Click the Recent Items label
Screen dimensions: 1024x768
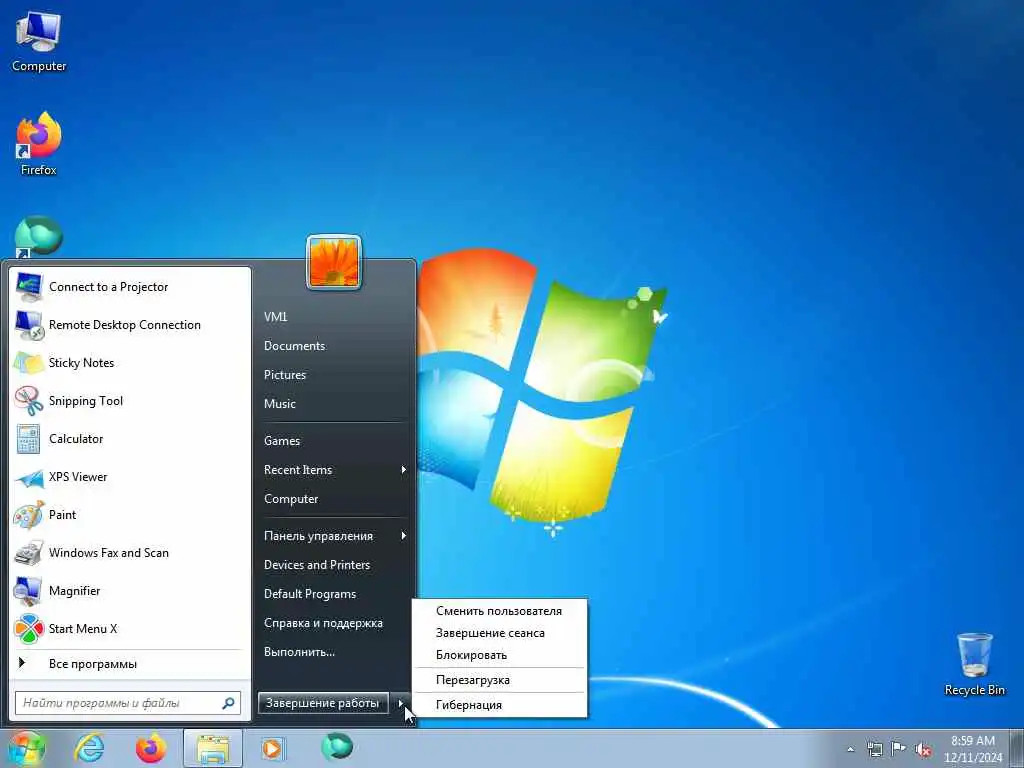click(x=298, y=470)
